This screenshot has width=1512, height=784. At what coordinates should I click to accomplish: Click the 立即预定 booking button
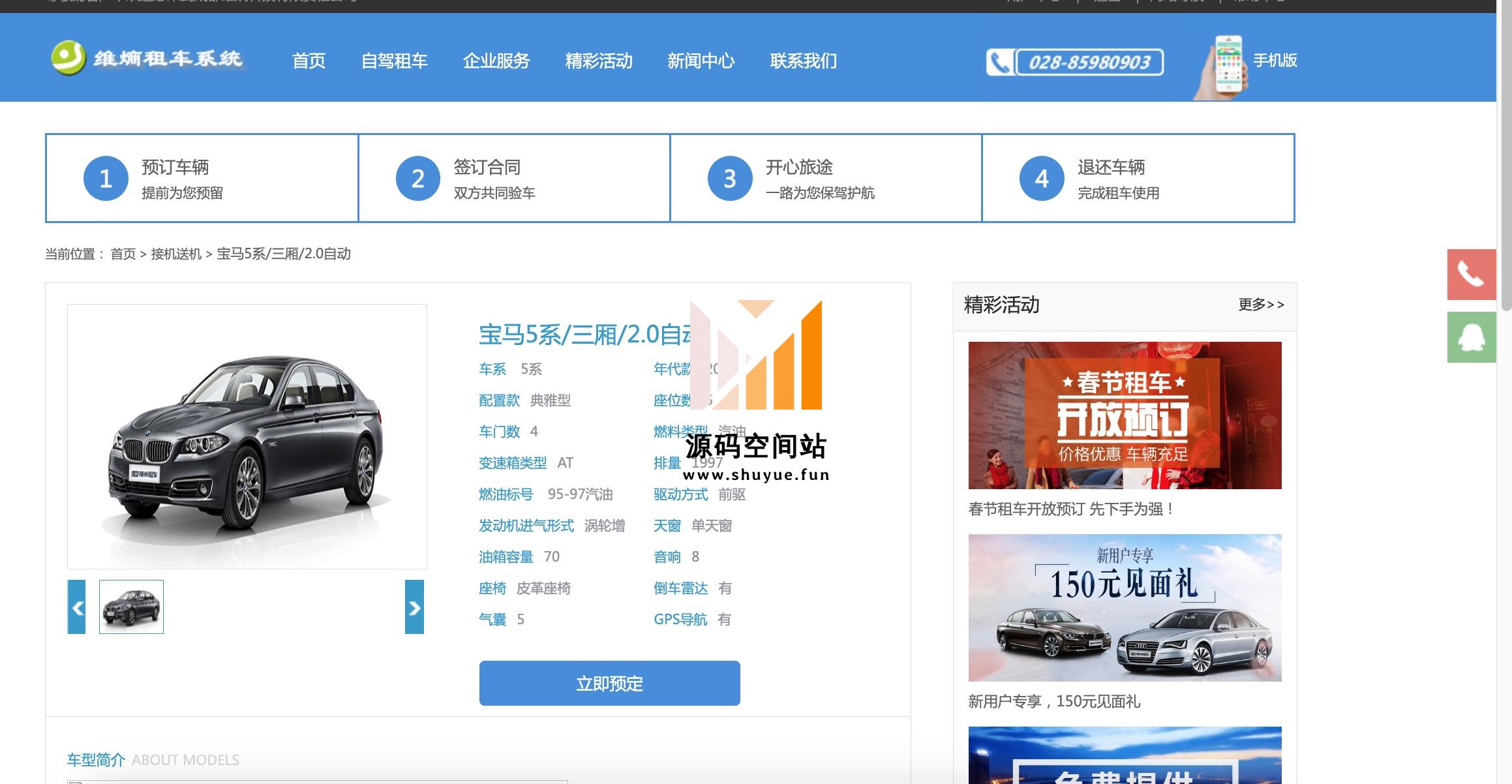coord(610,684)
